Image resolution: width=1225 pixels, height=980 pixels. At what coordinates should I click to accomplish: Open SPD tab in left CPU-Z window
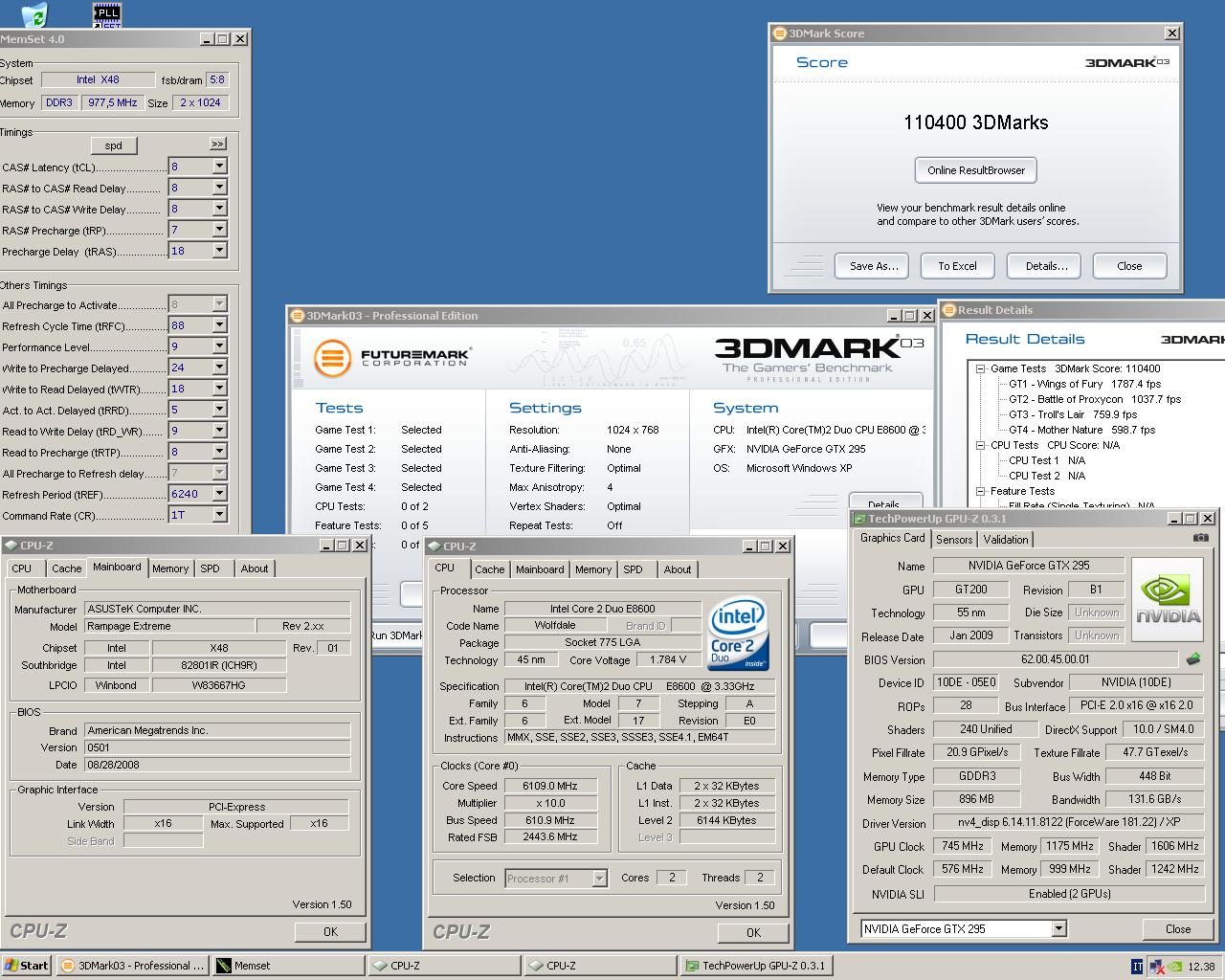tap(210, 568)
